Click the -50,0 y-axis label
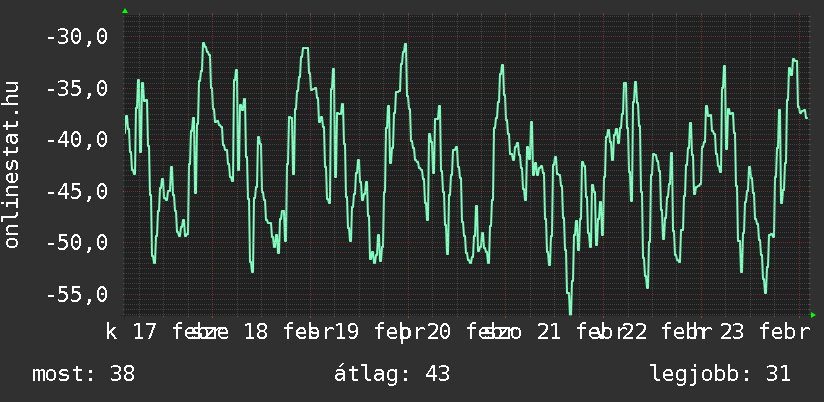Viewport: 824px width, 402px height. (x=77, y=243)
